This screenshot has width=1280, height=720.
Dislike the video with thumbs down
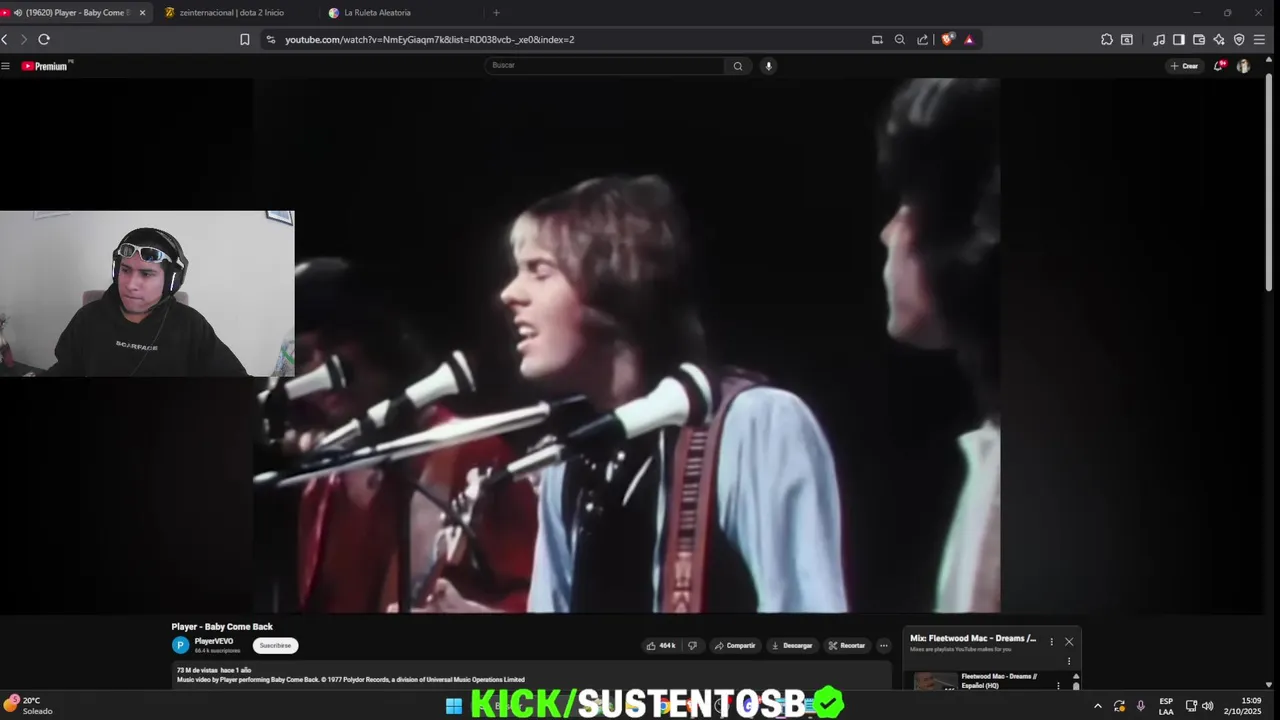click(692, 646)
